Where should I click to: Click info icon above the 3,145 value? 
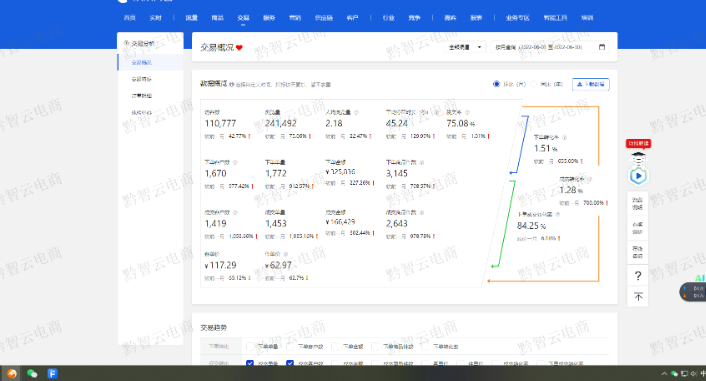point(422,162)
